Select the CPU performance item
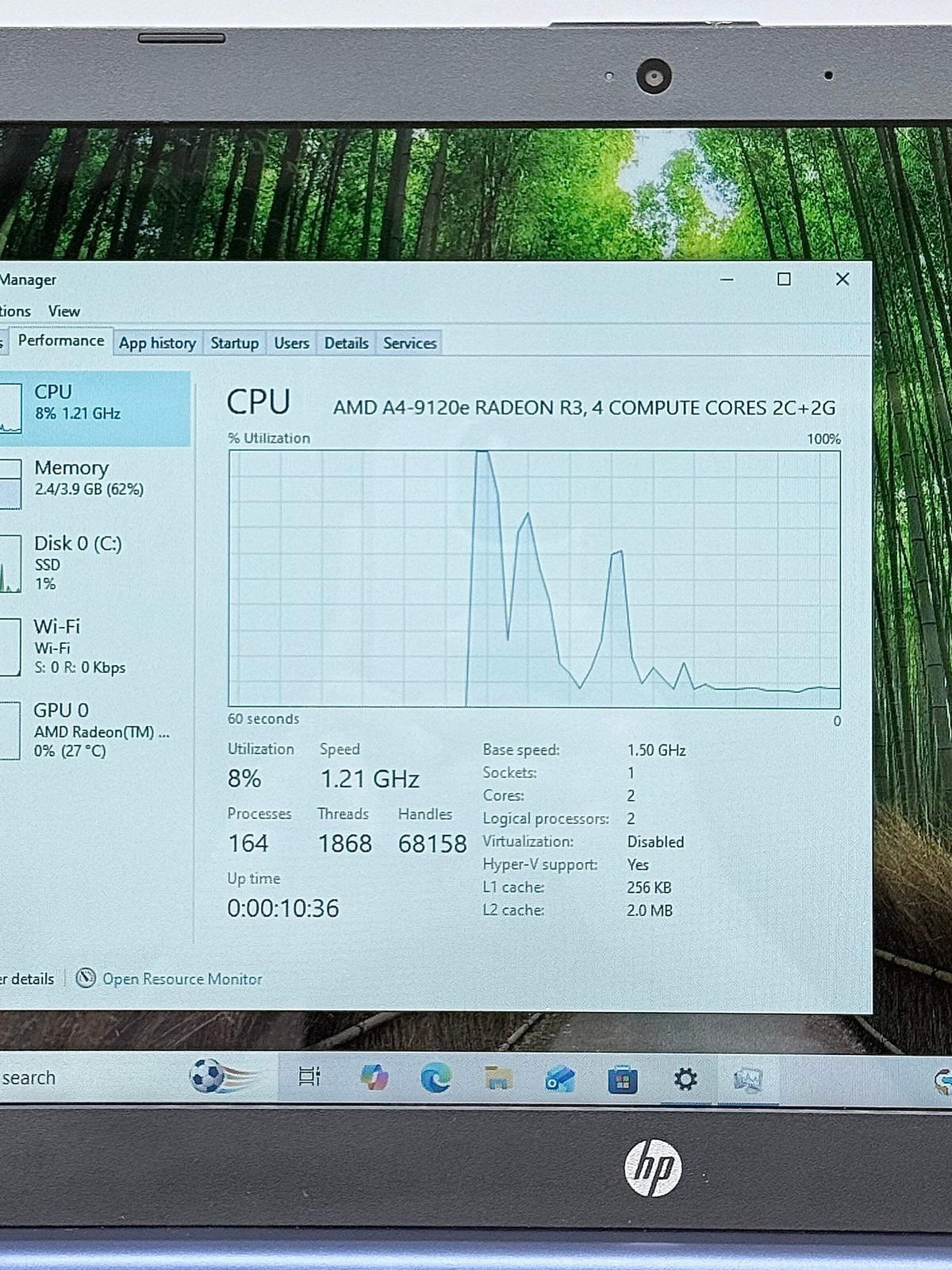Viewport: 952px width, 1270px height. coord(95,409)
